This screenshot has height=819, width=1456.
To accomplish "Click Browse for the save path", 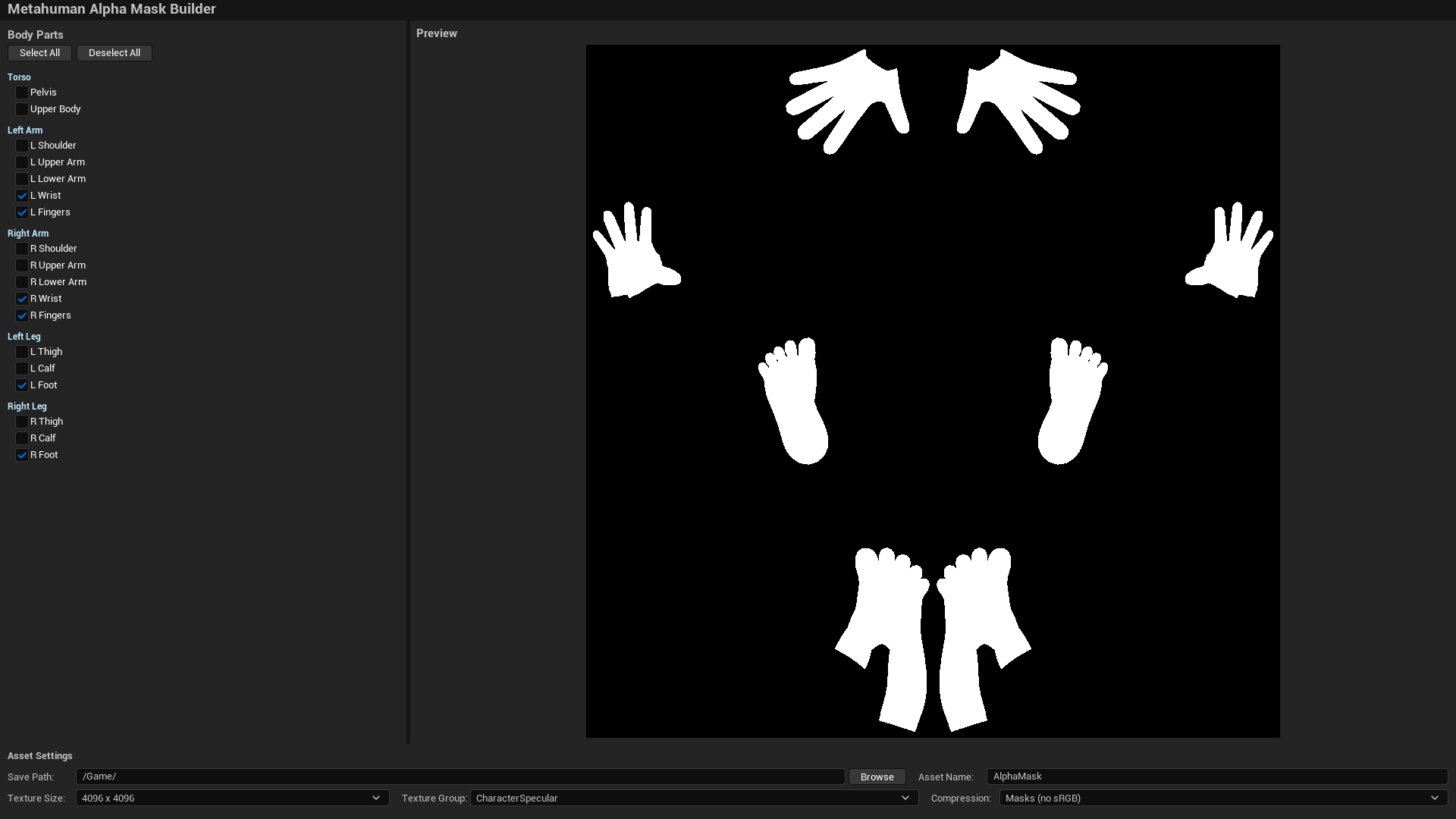I will [877, 777].
